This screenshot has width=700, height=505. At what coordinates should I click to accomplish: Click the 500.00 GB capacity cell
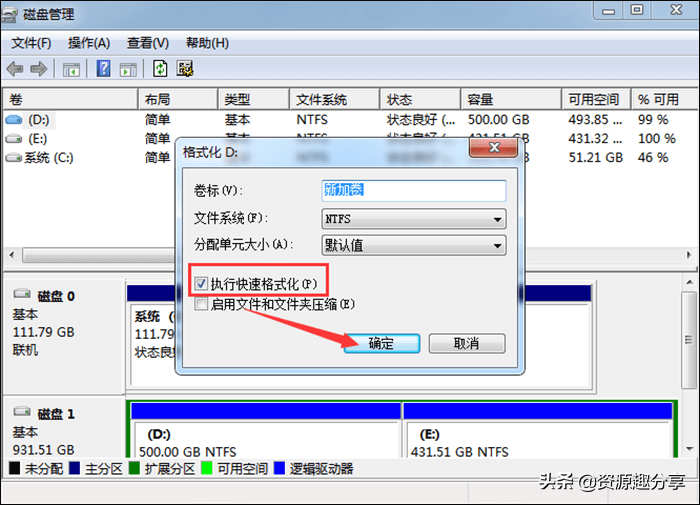[498, 120]
